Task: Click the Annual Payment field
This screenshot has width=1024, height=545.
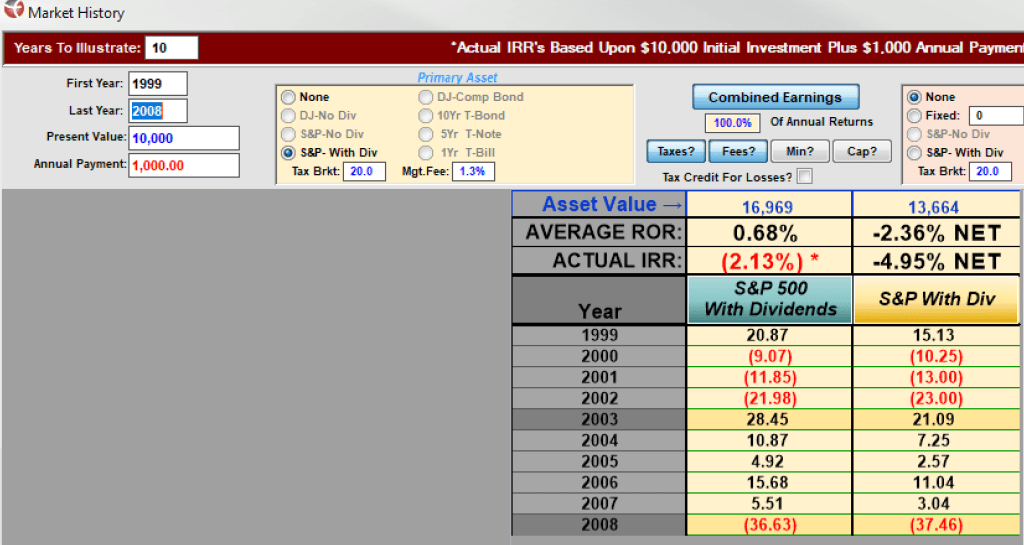Action: click(x=184, y=165)
